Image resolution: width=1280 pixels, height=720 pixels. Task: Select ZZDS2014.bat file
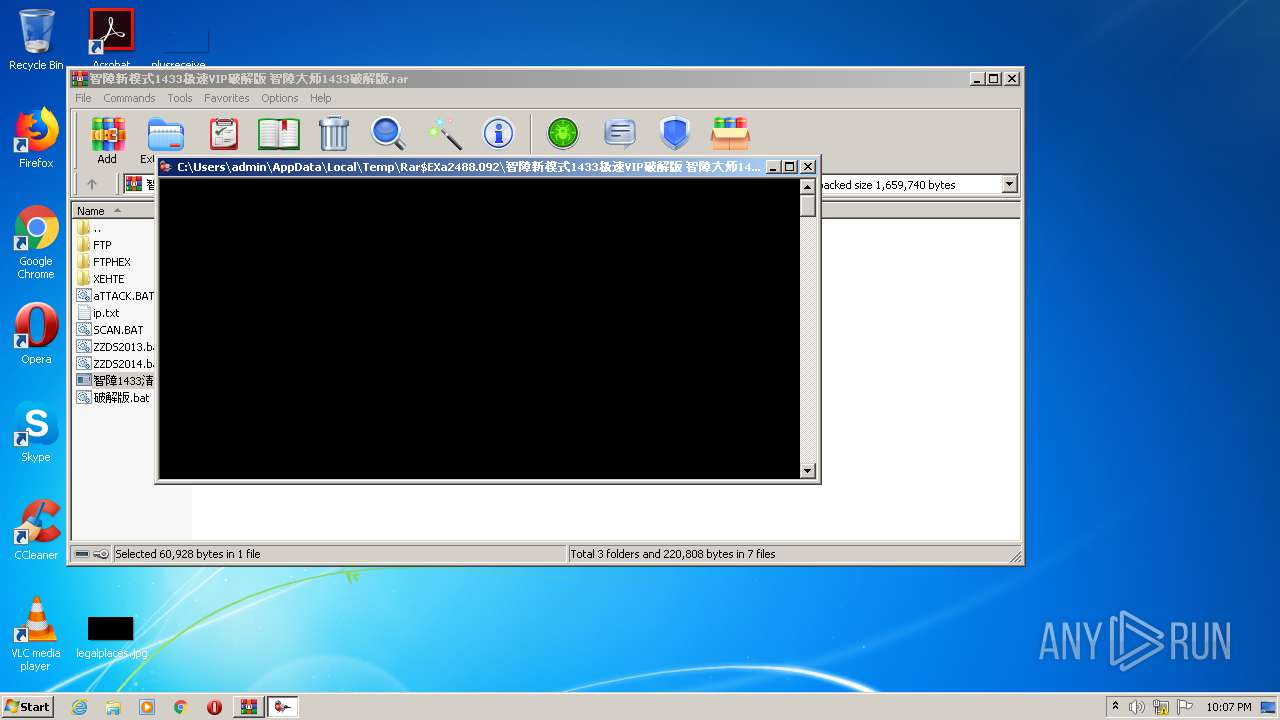point(114,364)
